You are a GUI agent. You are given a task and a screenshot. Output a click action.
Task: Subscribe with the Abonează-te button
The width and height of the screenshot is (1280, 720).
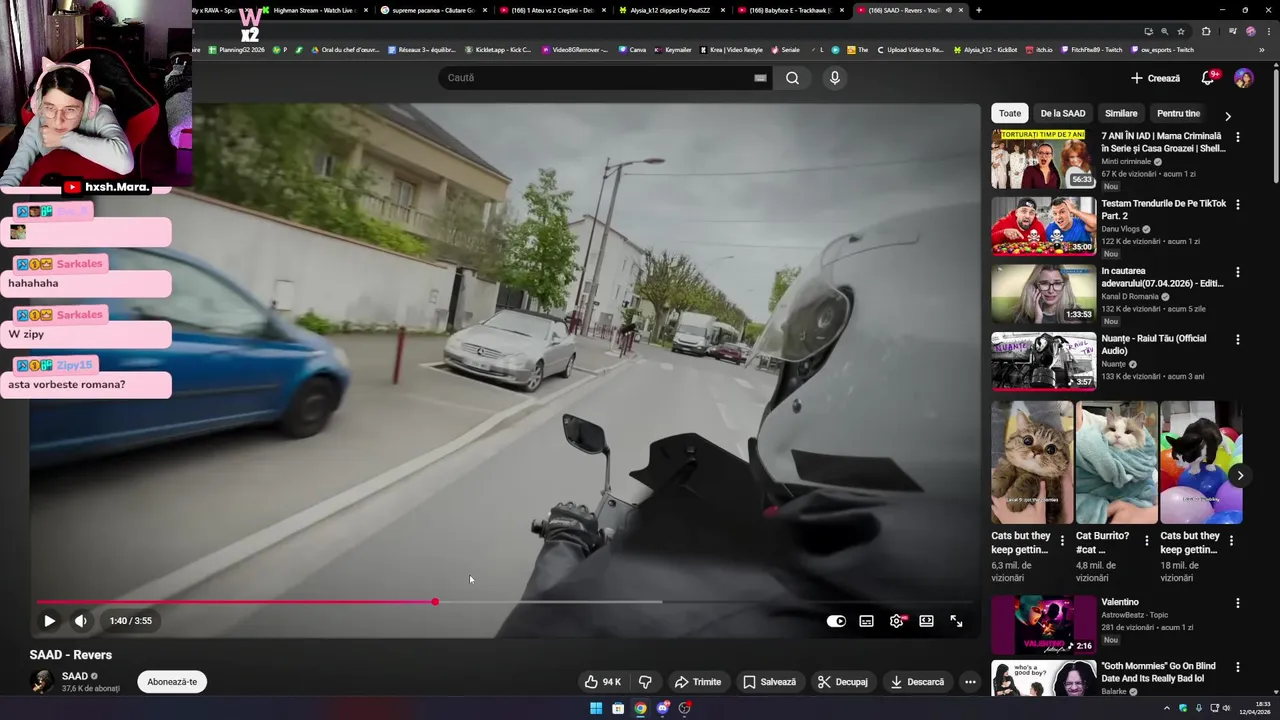(172, 682)
